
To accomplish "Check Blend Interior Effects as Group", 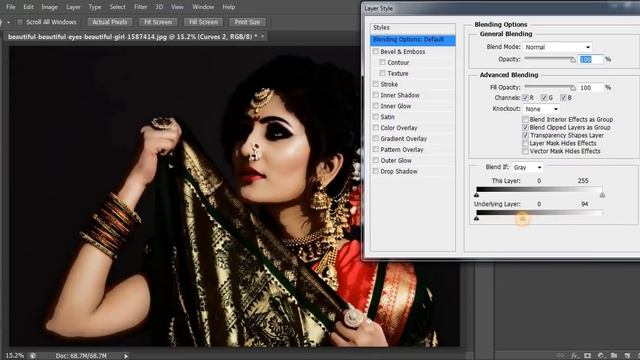I will click(x=525, y=120).
